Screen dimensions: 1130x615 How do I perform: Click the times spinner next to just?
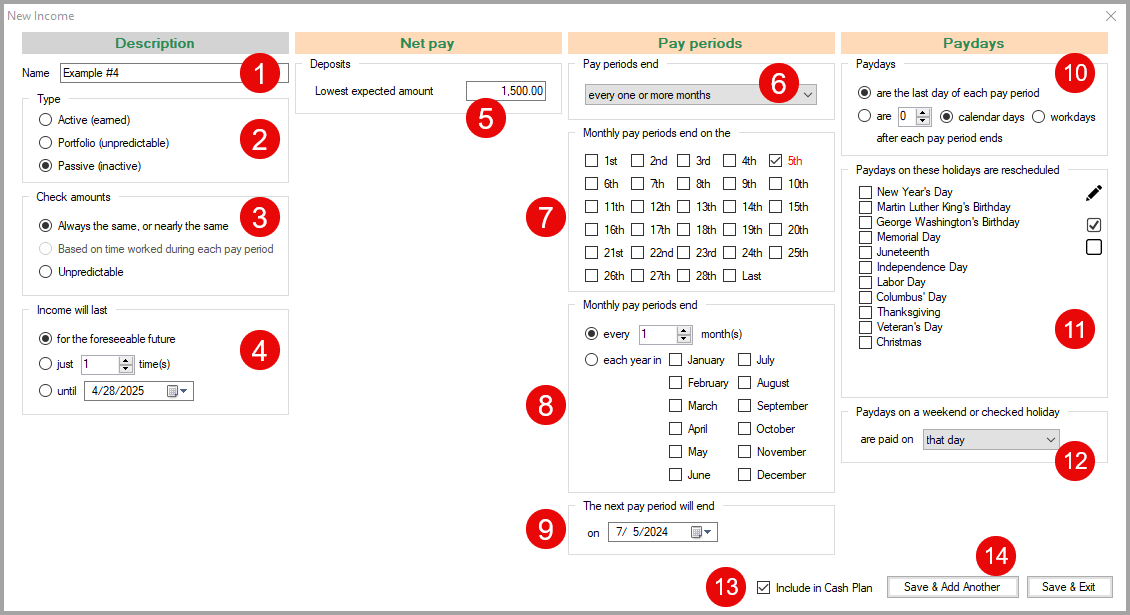[x=126, y=365]
